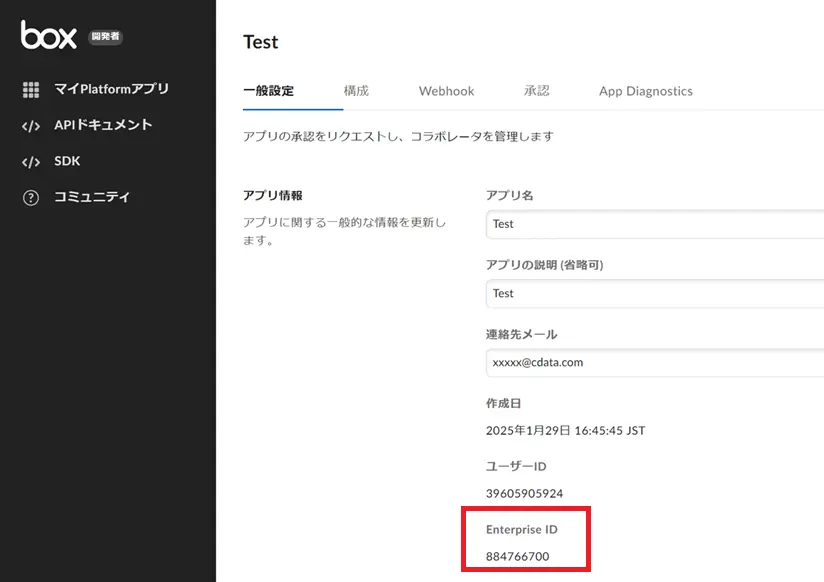The width and height of the screenshot is (824, 582).
Task: Click the Enterprise ID value 884766700
Action: point(518,556)
